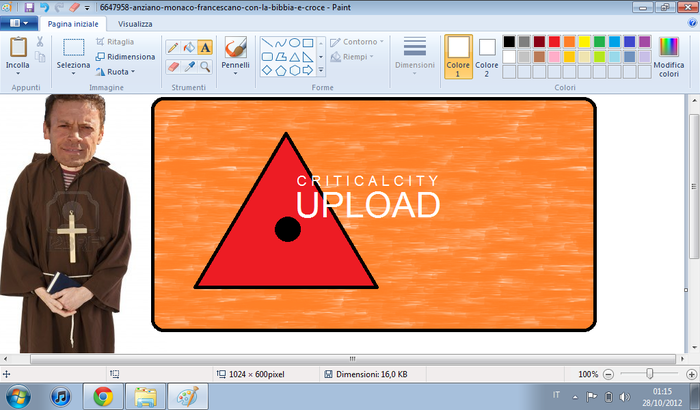Click vertical scrollbar down arrow
Screen dimensions: 700x410
point(694,347)
